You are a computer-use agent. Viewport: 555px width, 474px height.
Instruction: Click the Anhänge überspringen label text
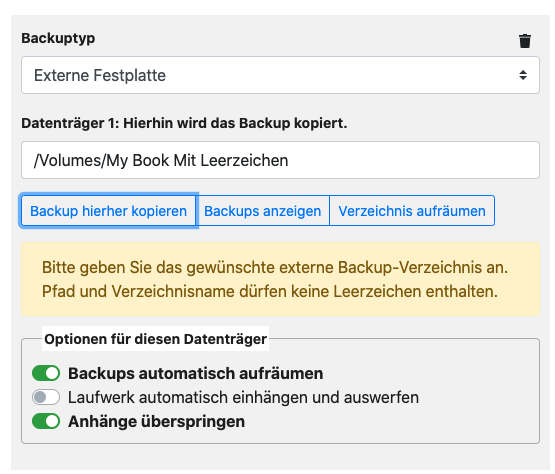point(156,422)
